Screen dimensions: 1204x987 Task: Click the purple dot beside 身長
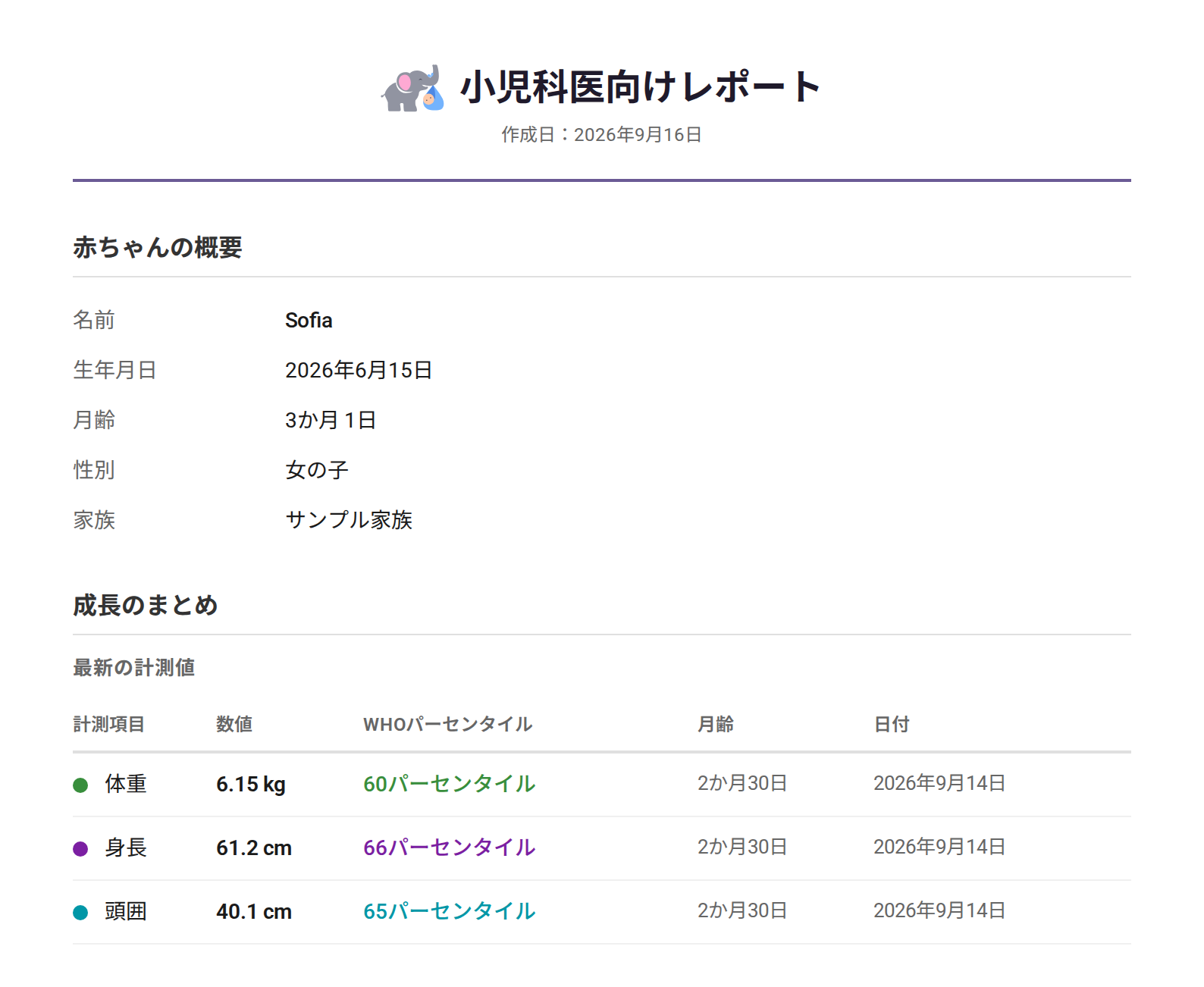pos(80,848)
